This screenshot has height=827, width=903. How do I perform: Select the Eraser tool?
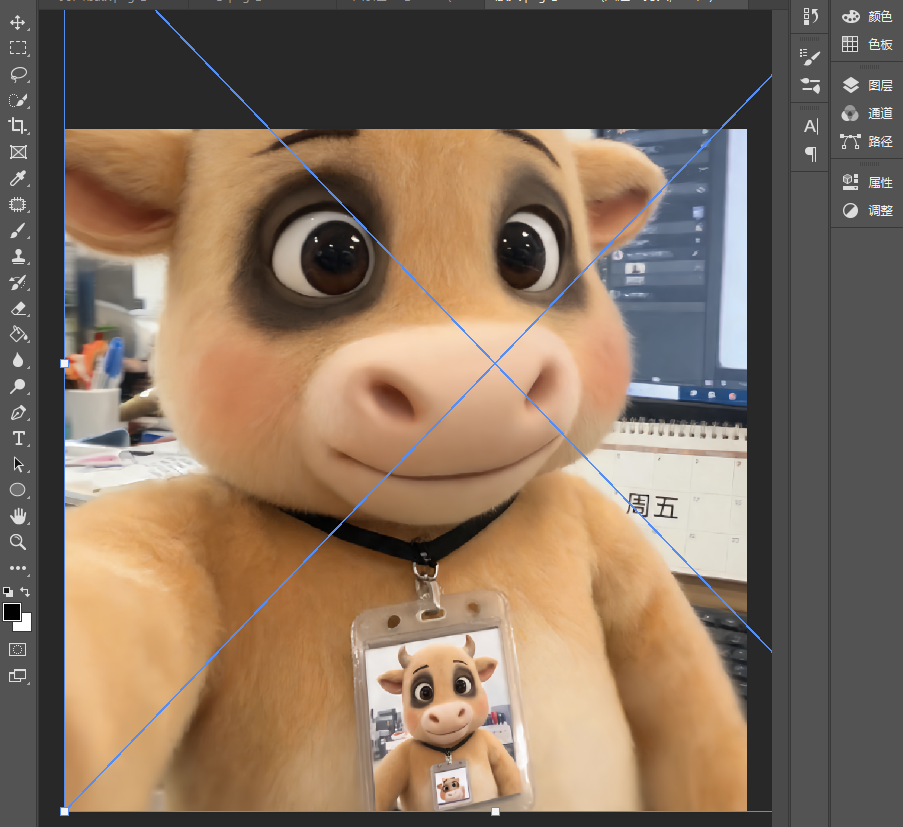18,309
